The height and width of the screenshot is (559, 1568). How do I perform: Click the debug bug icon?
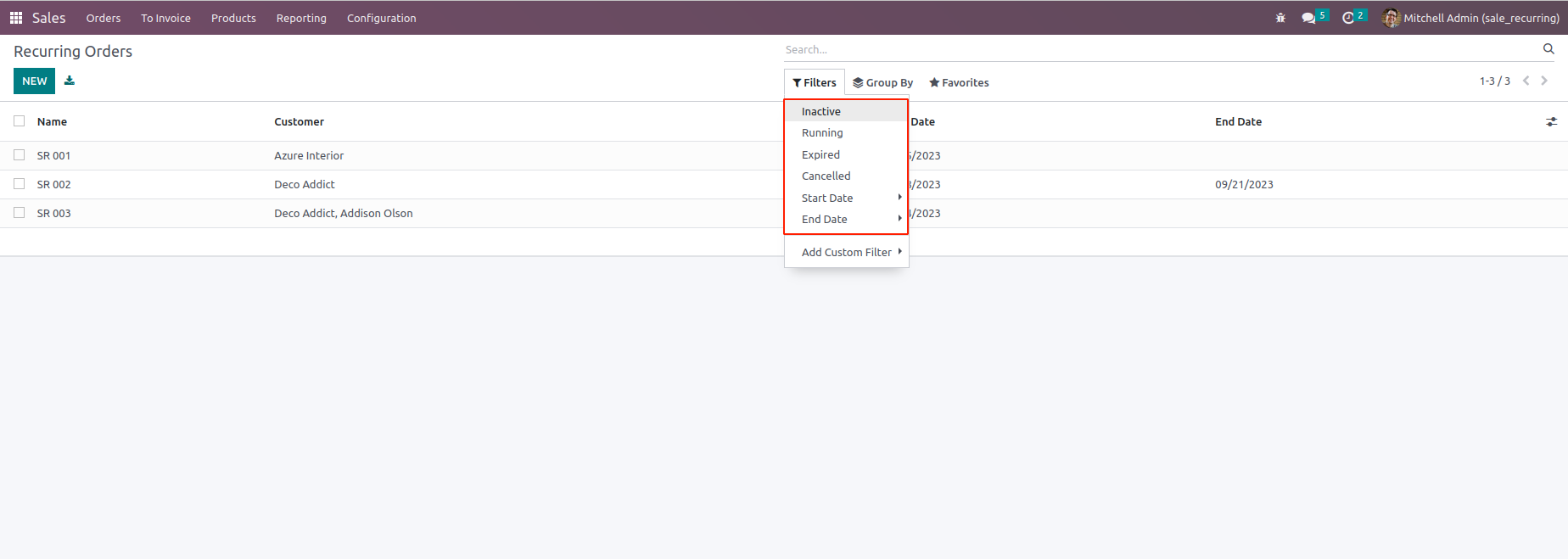click(x=1280, y=18)
